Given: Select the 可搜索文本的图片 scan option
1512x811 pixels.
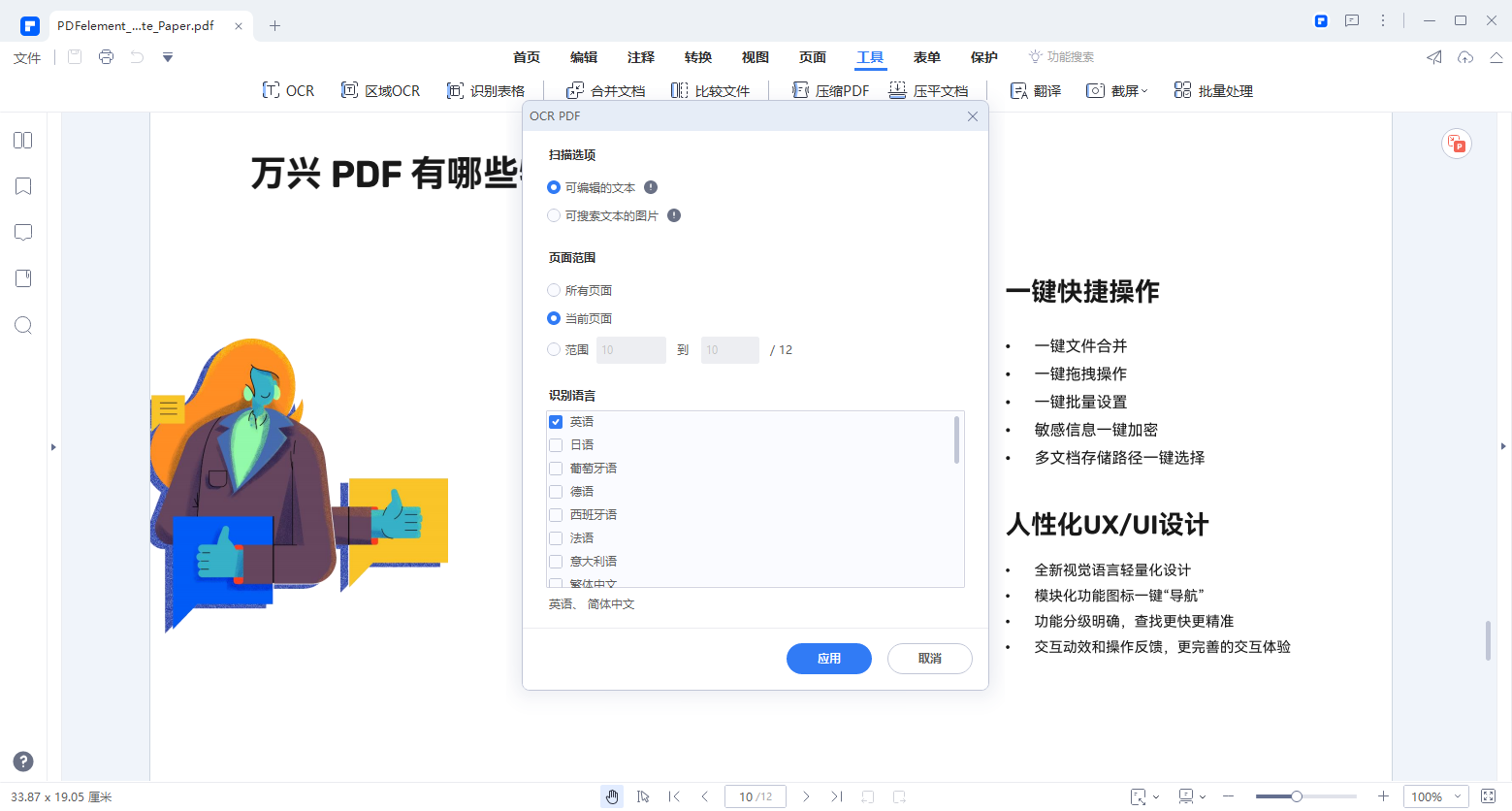Looking at the screenshot, I should pyautogui.click(x=554, y=215).
